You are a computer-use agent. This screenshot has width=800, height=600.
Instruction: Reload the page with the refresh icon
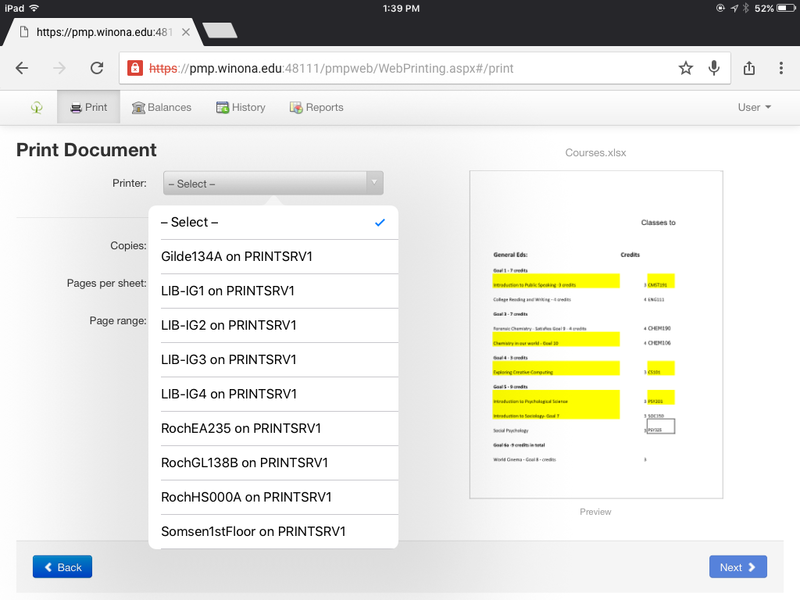coord(97,68)
